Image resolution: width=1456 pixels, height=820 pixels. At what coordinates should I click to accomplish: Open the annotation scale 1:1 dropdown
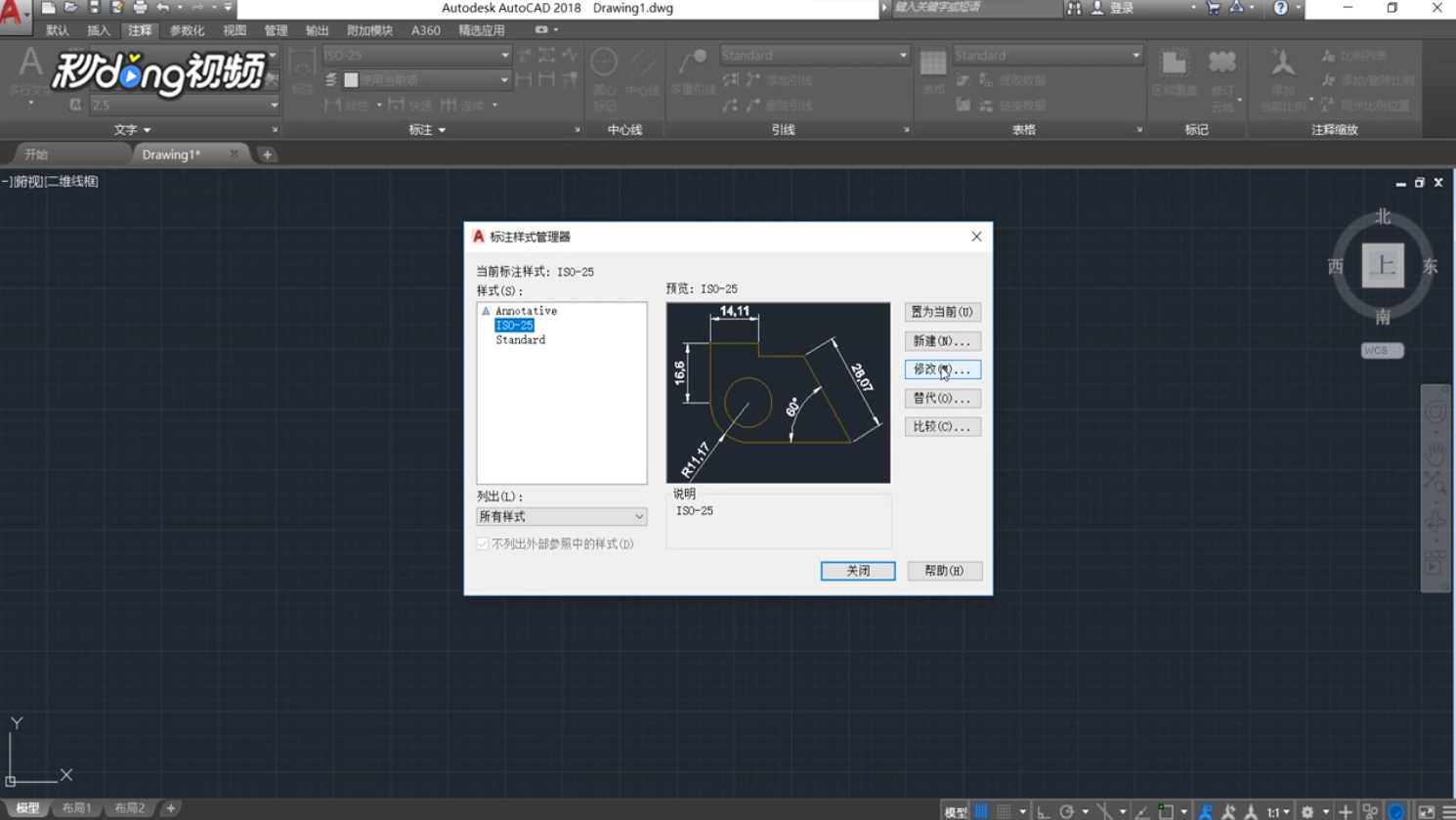coord(1278,811)
